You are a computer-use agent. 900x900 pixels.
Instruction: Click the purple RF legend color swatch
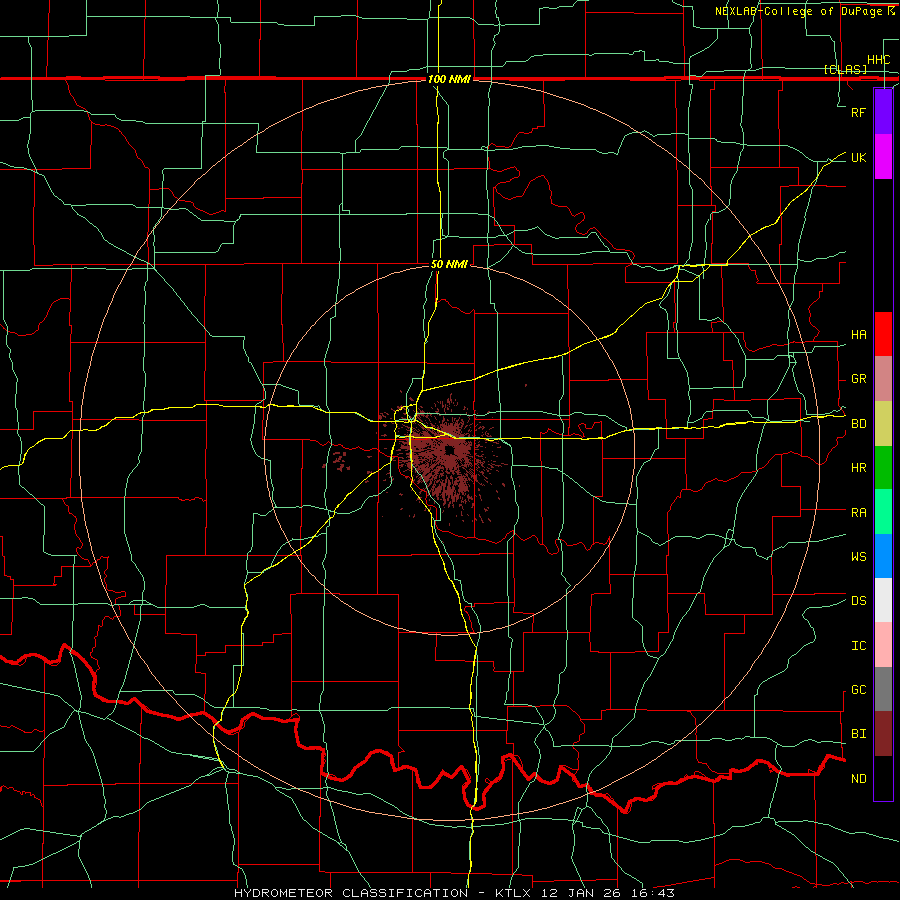(x=883, y=112)
